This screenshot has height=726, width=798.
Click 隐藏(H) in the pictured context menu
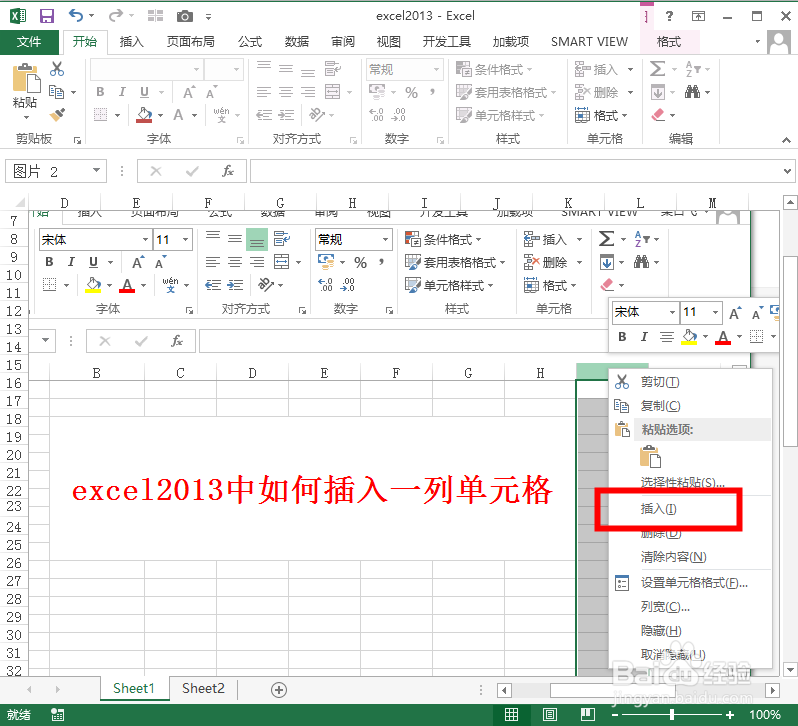661,631
